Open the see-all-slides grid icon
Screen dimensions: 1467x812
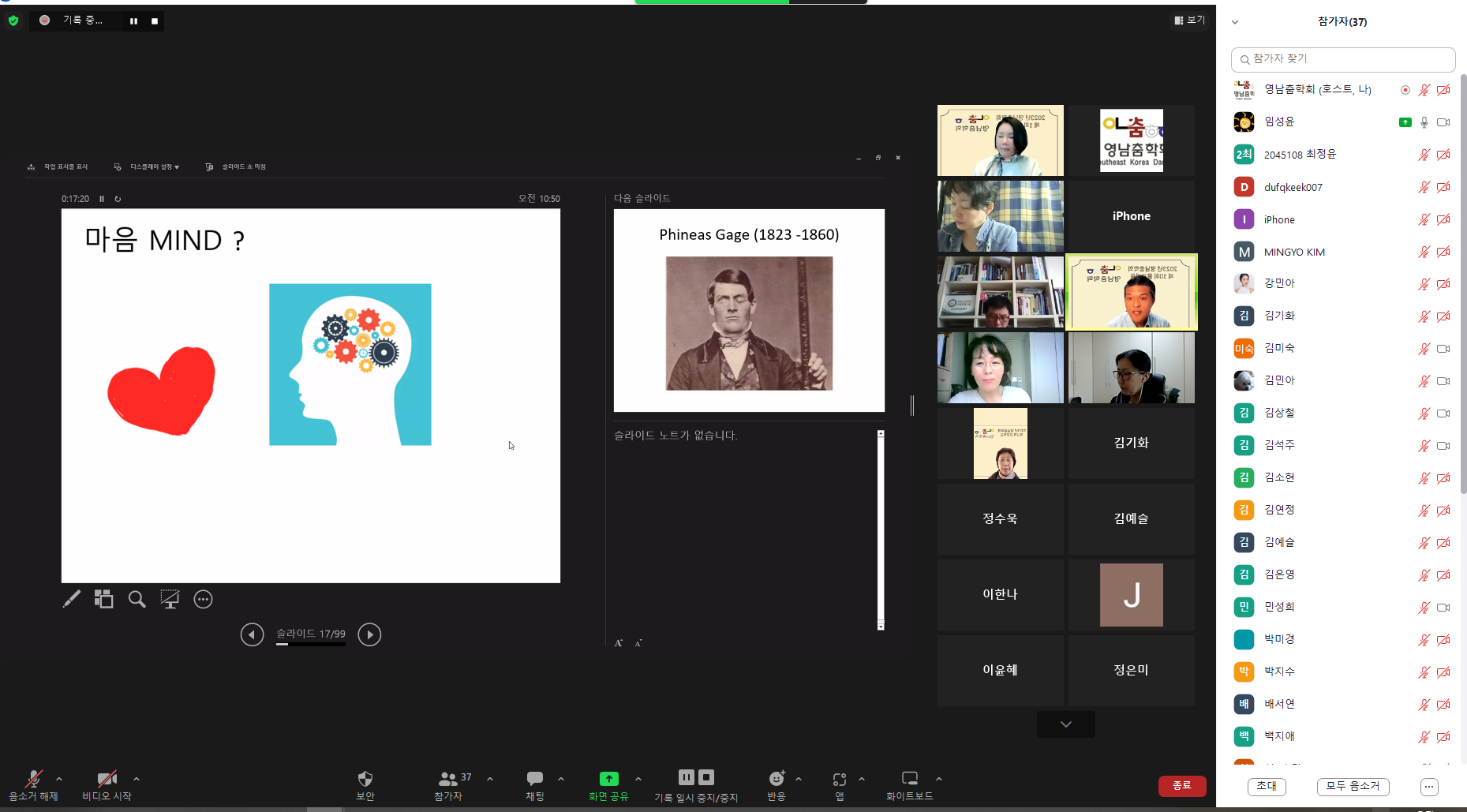pyautogui.click(x=104, y=600)
